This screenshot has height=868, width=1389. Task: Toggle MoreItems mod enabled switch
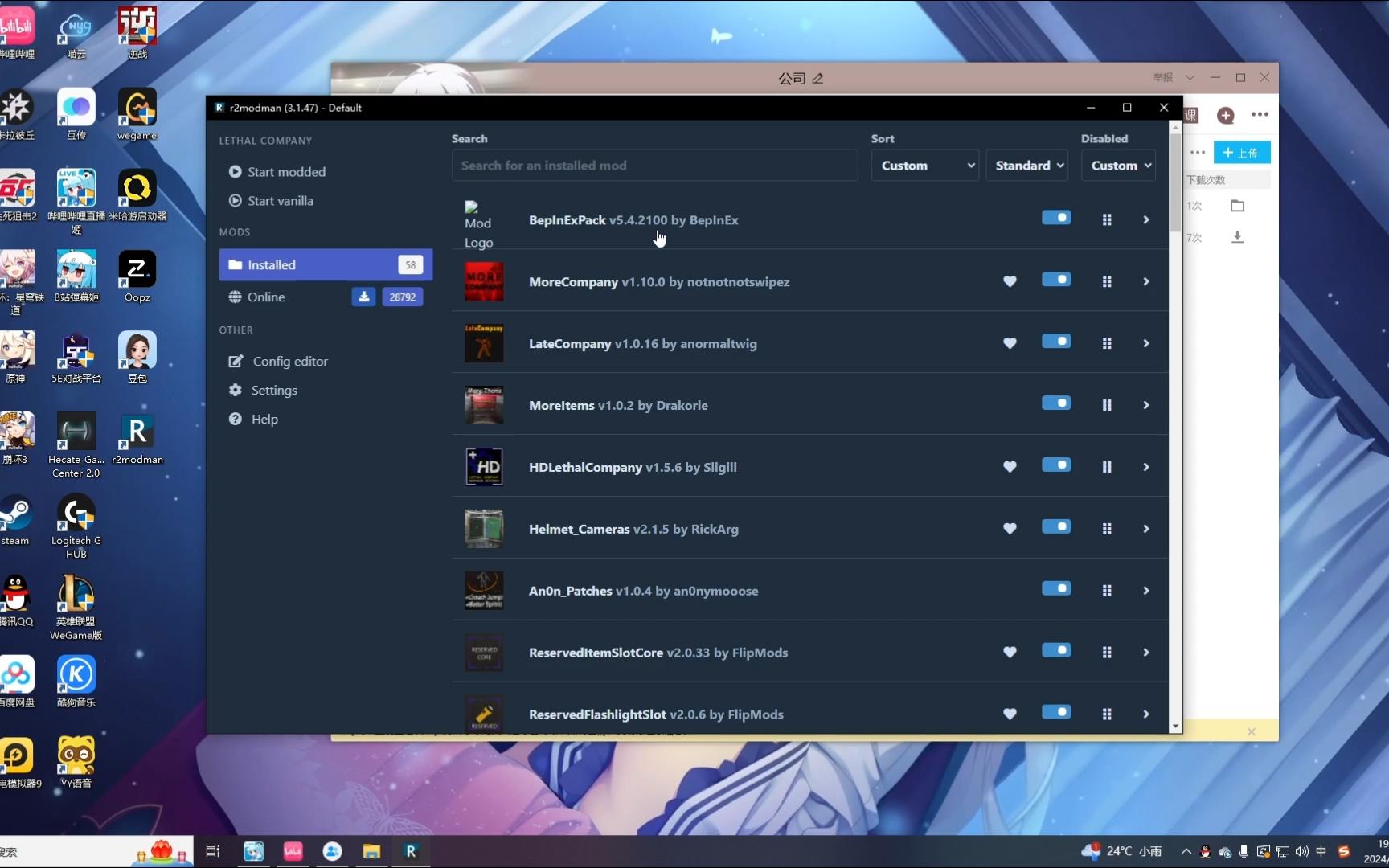tap(1056, 403)
